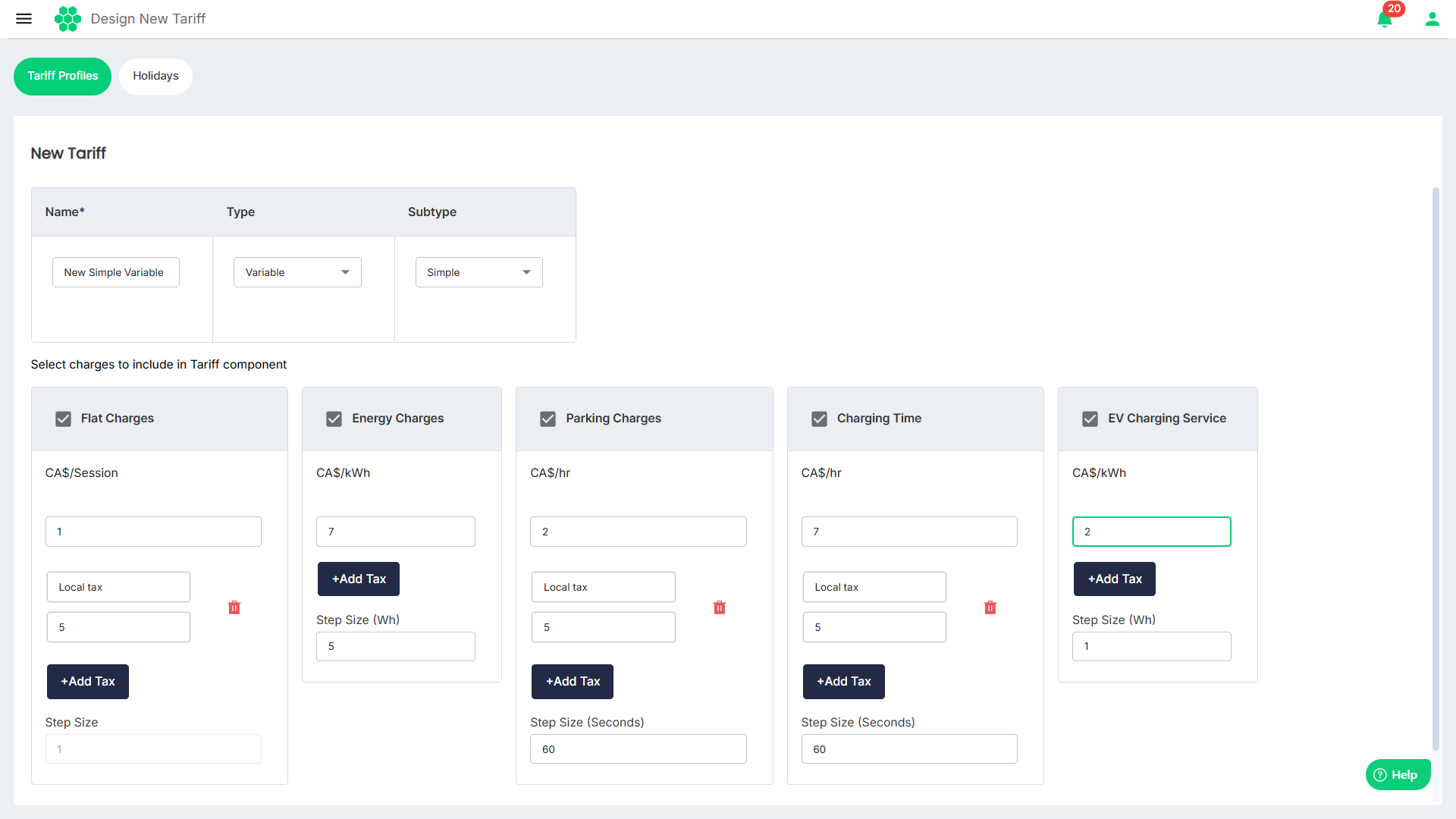Click +Add Tax under Energy Charges

click(359, 579)
